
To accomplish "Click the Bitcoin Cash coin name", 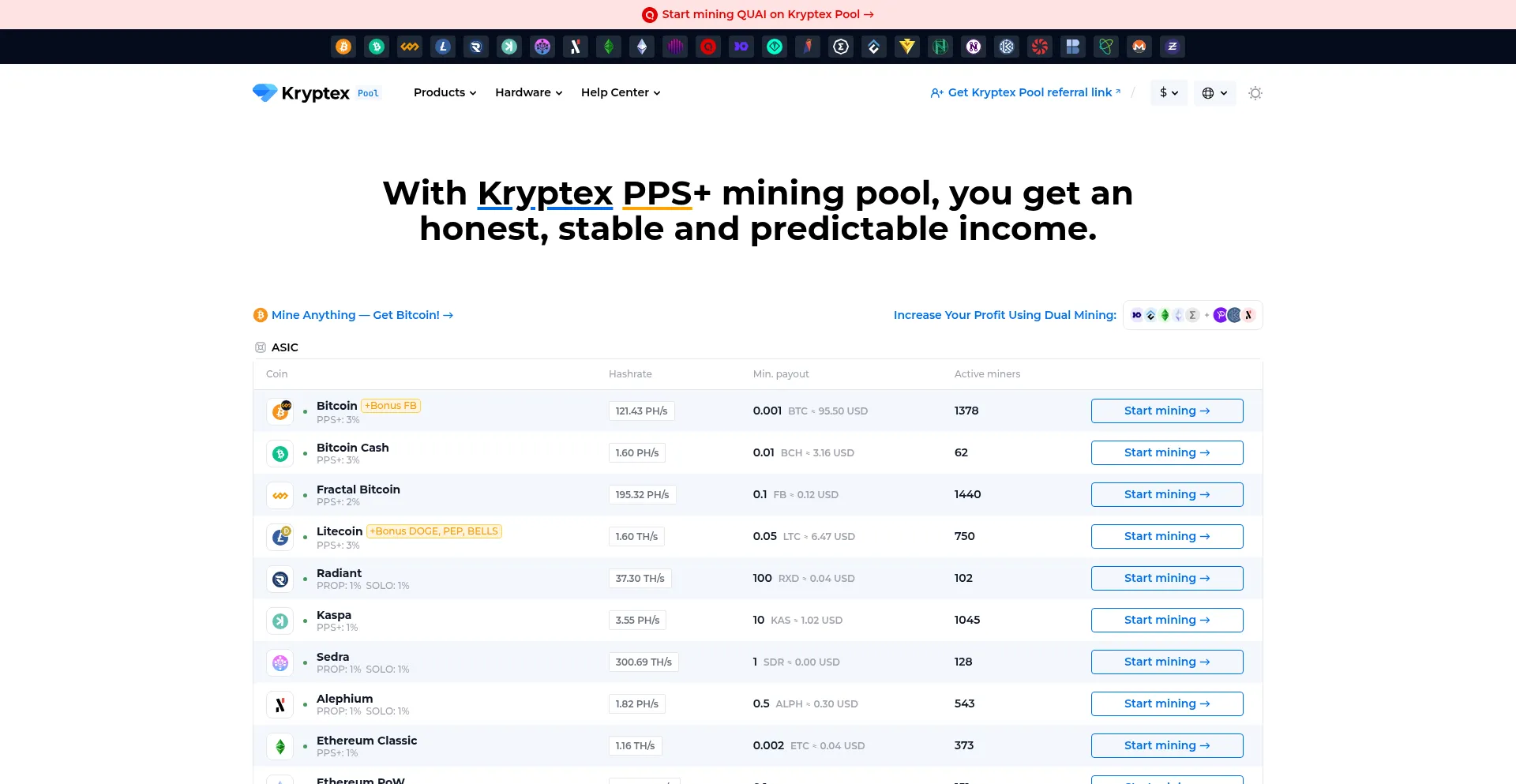I will pos(353,448).
